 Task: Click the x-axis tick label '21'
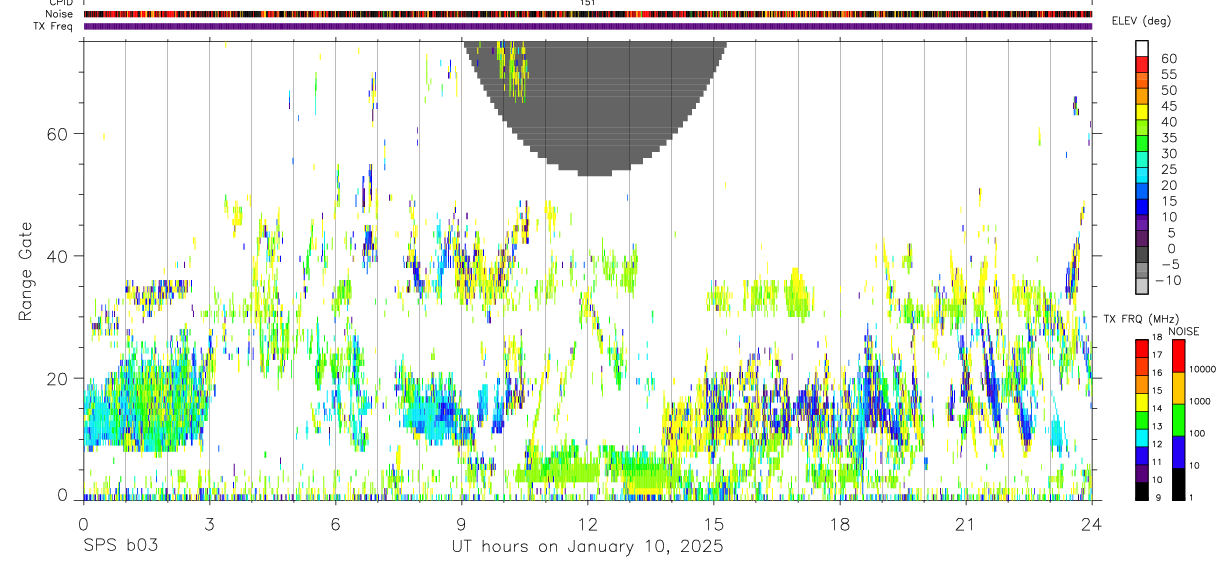966,524
